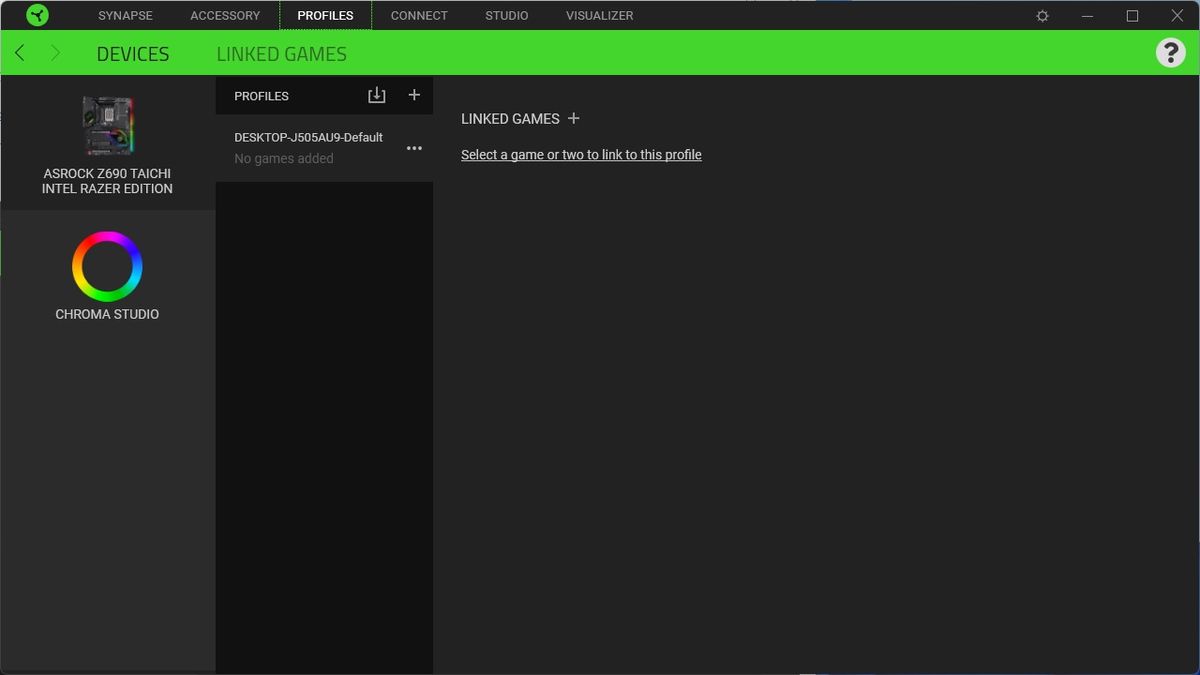The height and width of the screenshot is (675, 1200).
Task: Click the select a game link
Action: (581, 155)
